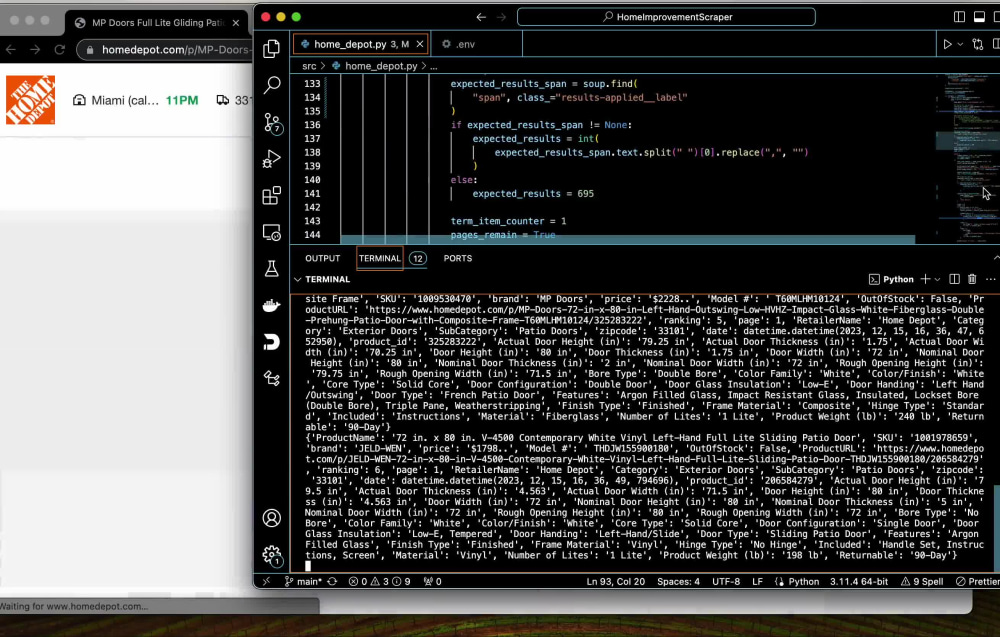1000x637 pixels.
Task: Open the Run and Debug view
Action: [x=271, y=159]
